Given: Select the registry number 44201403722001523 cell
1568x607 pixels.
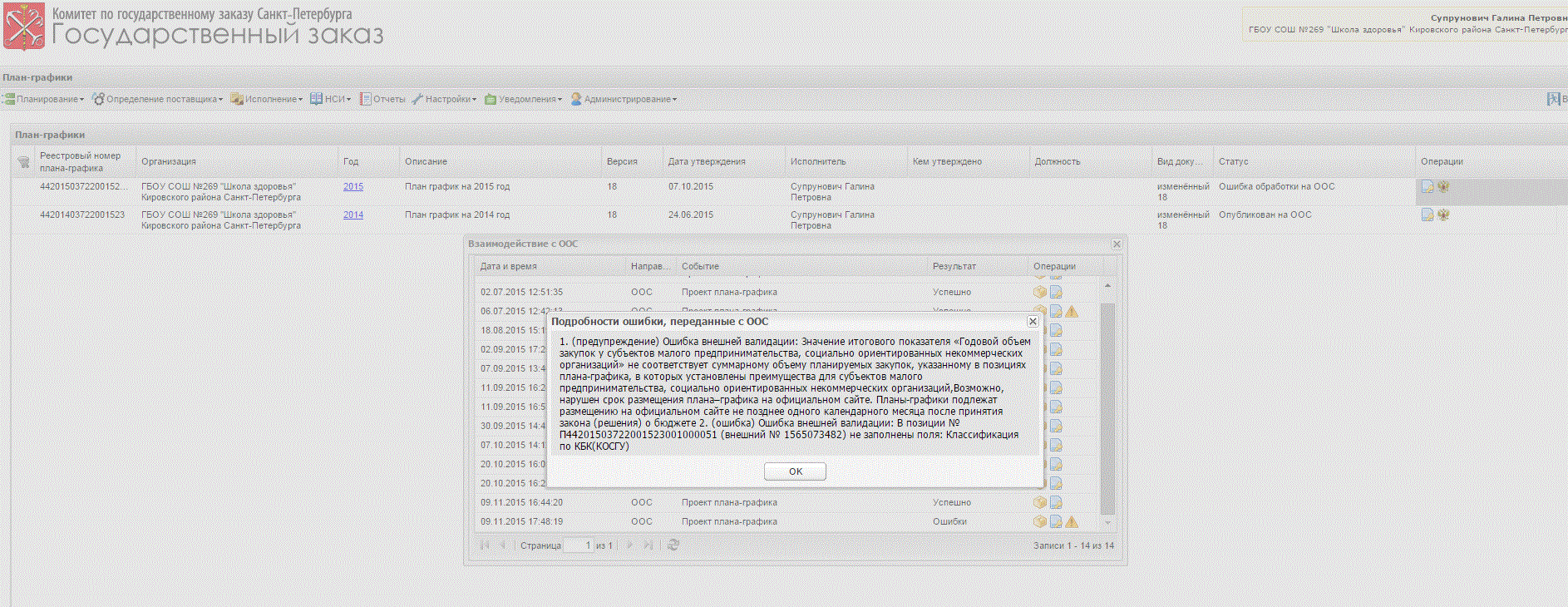Looking at the screenshot, I should coord(82,215).
